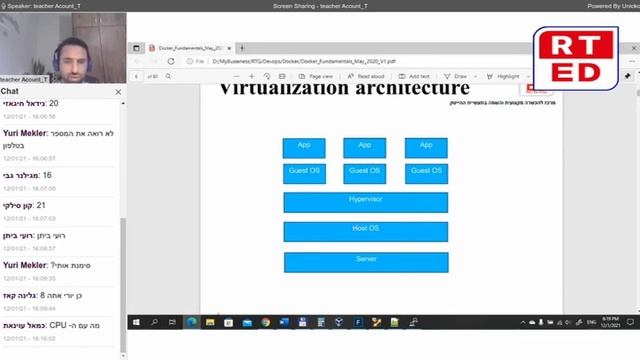640x360 pixels.
Task: Open the Page view option
Action: (316, 76)
